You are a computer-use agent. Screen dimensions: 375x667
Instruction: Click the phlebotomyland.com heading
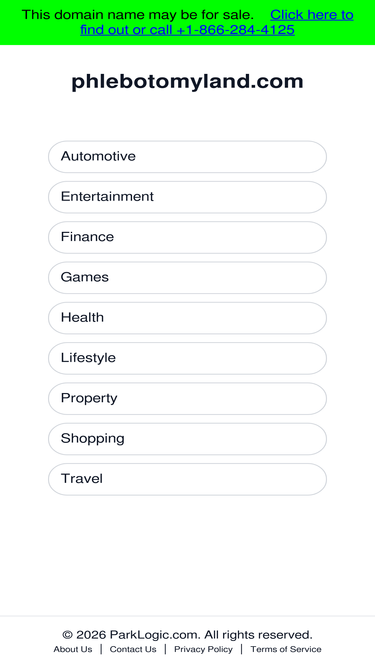pyautogui.click(x=188, y=81)
